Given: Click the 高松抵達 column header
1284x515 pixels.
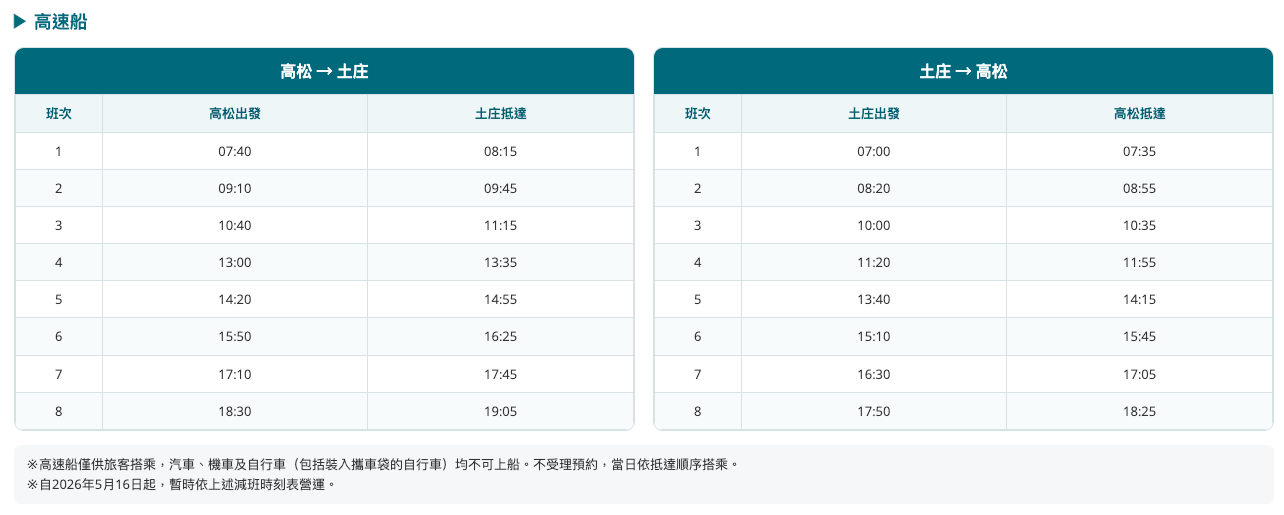Looking at the screenshot, I should [x=1139, y=114].
